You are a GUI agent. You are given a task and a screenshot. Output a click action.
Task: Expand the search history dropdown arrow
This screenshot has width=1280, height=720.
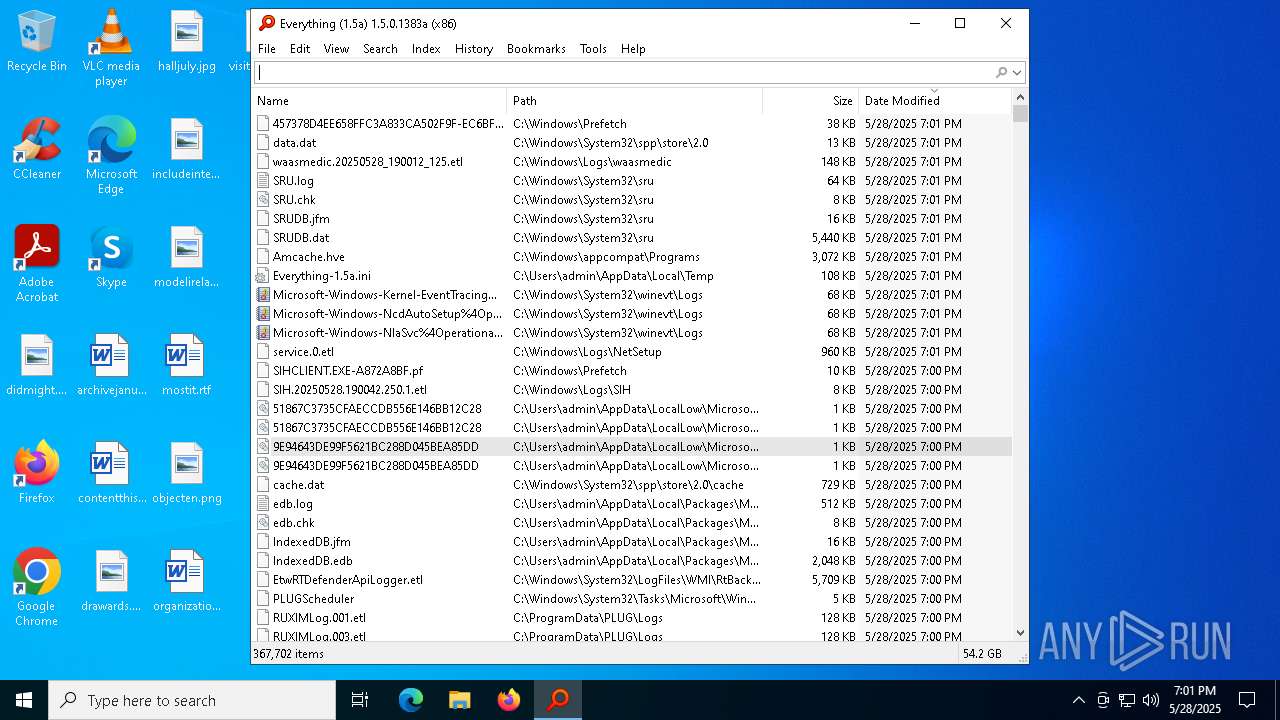[1017, 72]
